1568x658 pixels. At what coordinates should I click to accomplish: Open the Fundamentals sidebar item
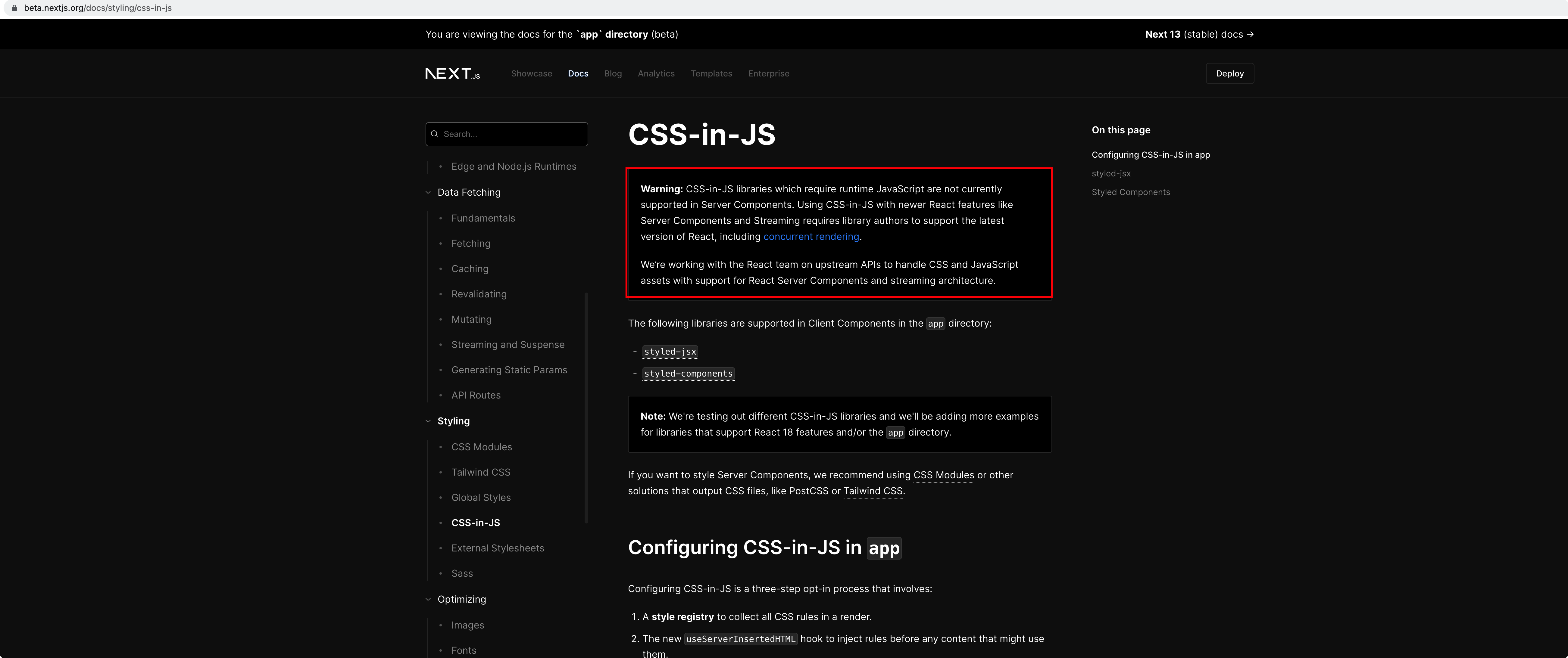pos(483,218)
